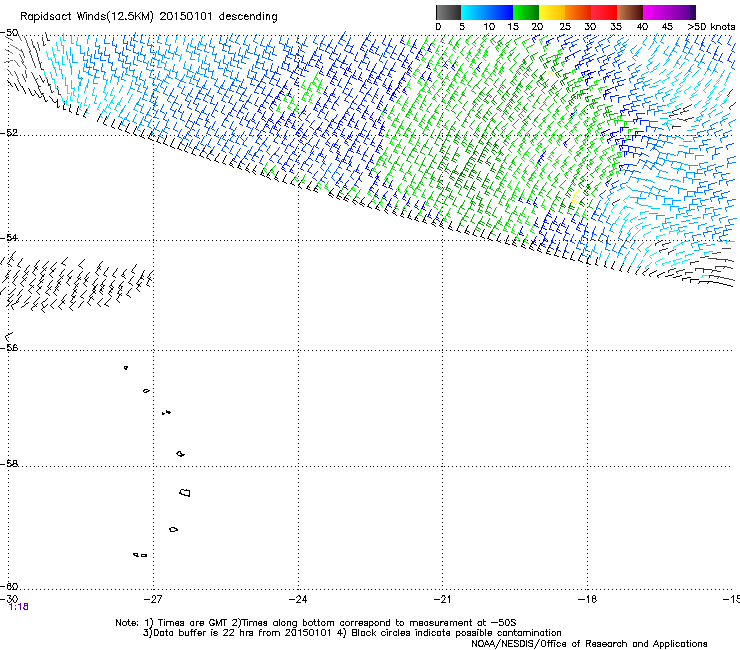Click the '>50 knots' legend label
This screenshot has width=740, height=650.
coord(711,27)
